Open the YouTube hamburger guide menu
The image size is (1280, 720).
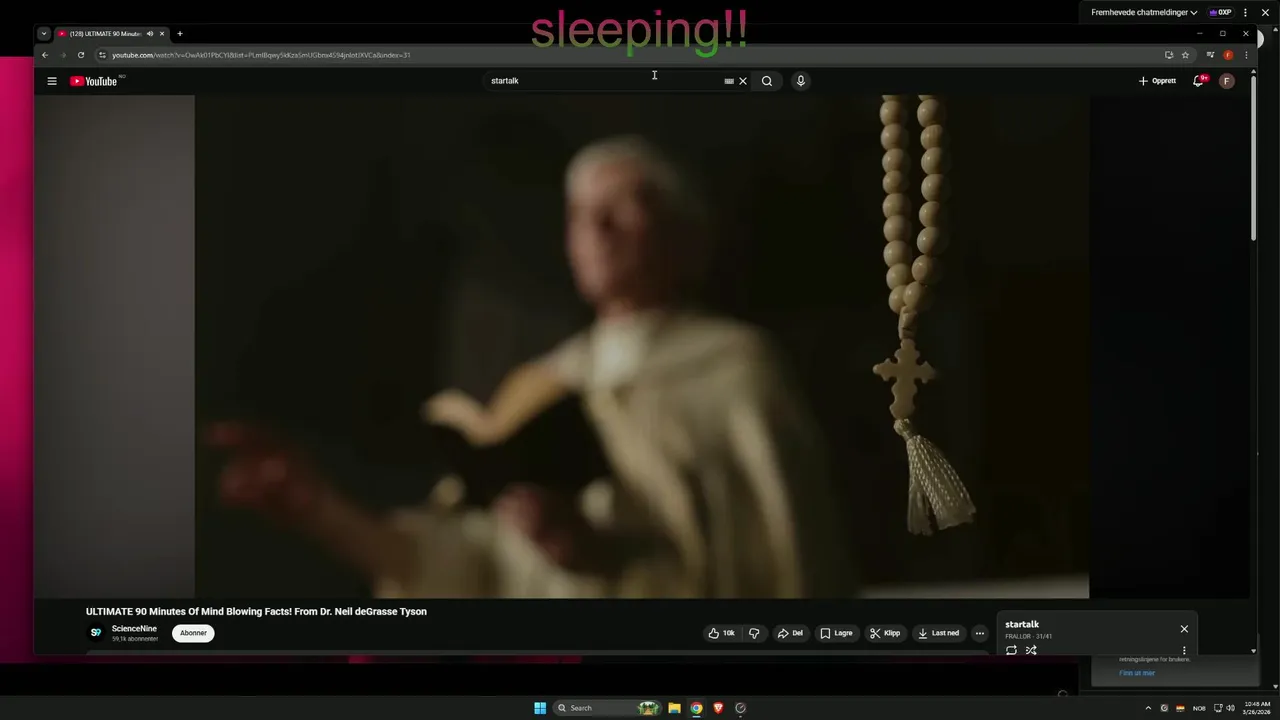pos(52,81)
